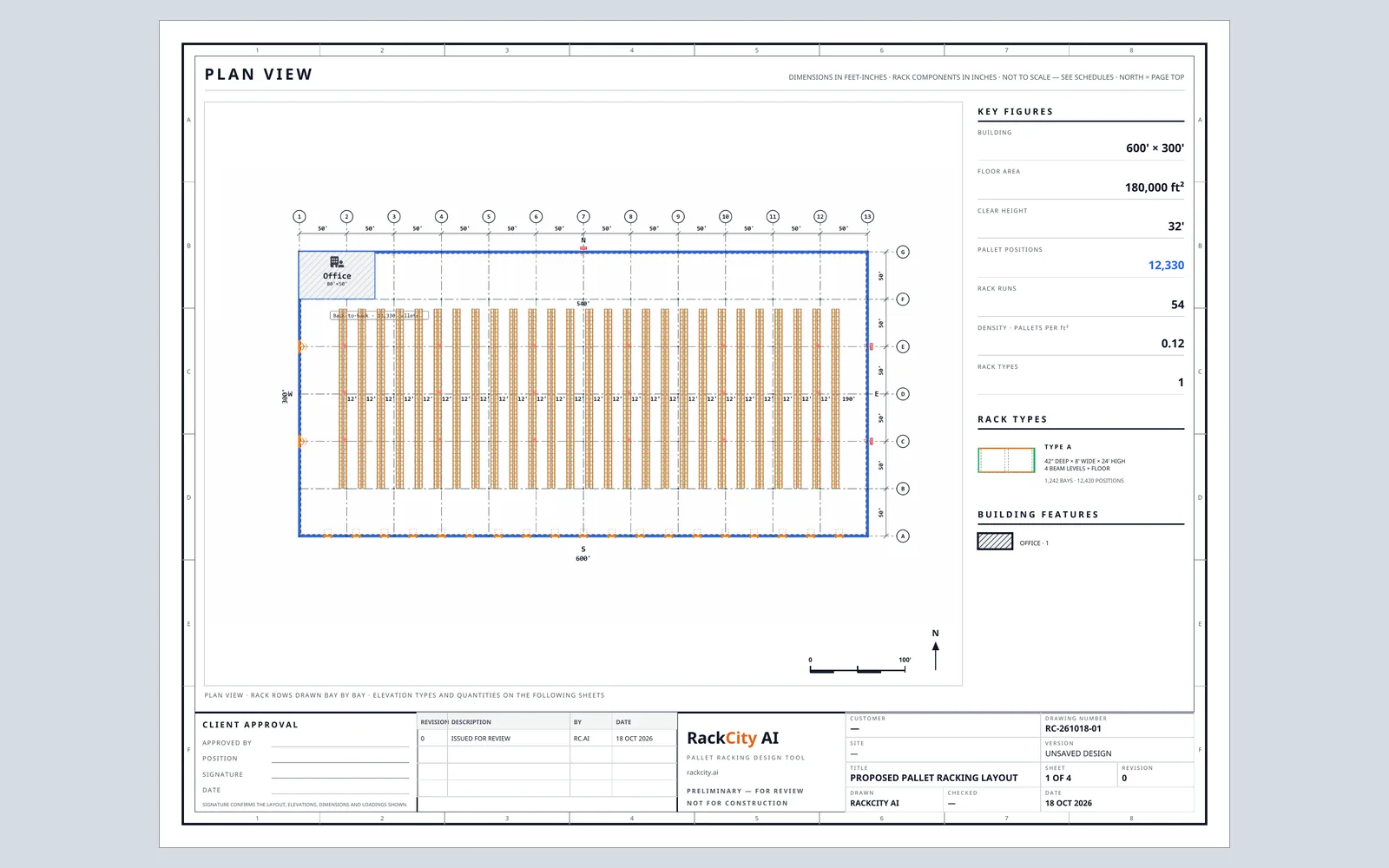Image resolution: width=1389 pixels, height=868 pixels.
Task: Click grid bubble A at bottom right of the plan
Action: (903, 536)
